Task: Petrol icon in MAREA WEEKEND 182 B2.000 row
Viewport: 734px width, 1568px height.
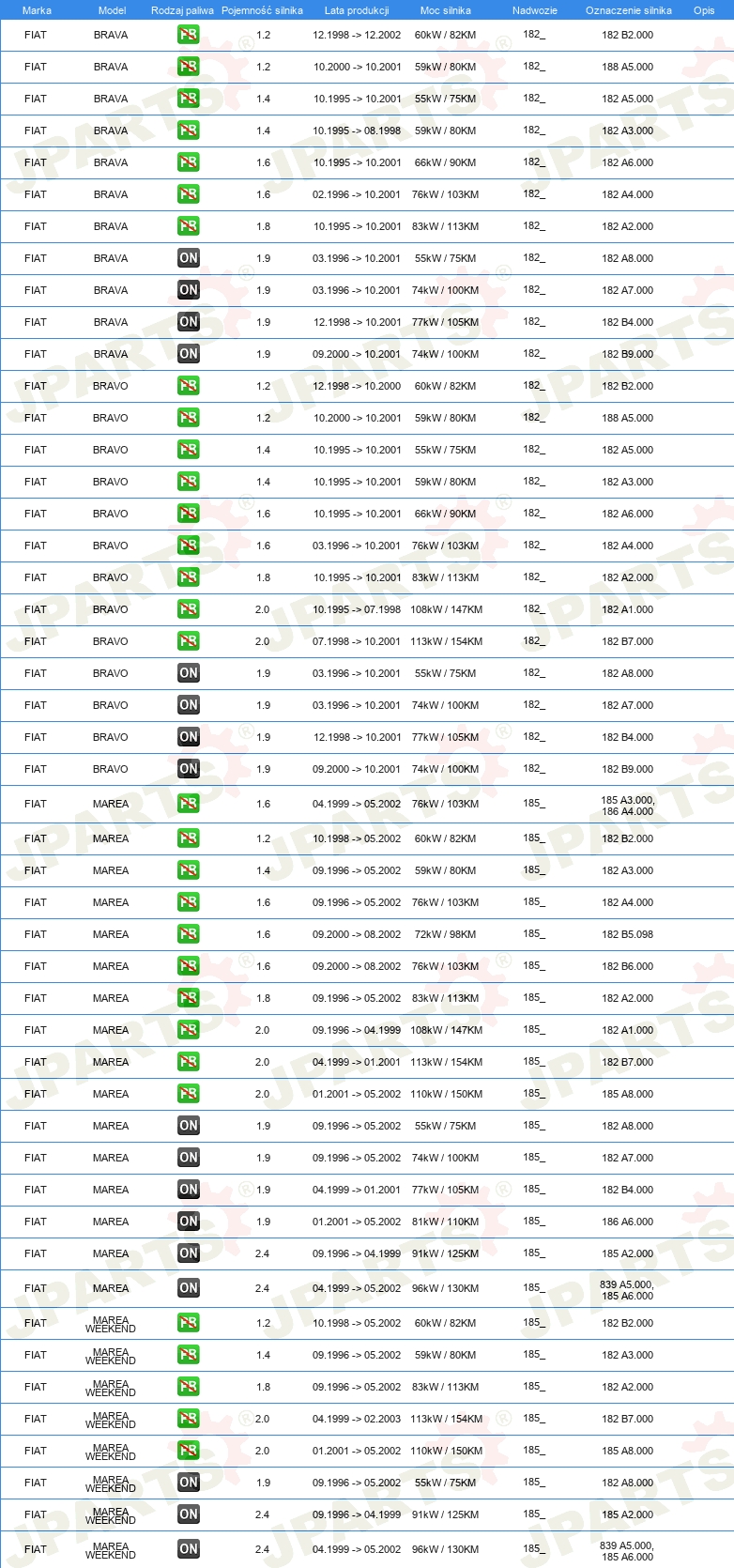Action: point(189,1323)
